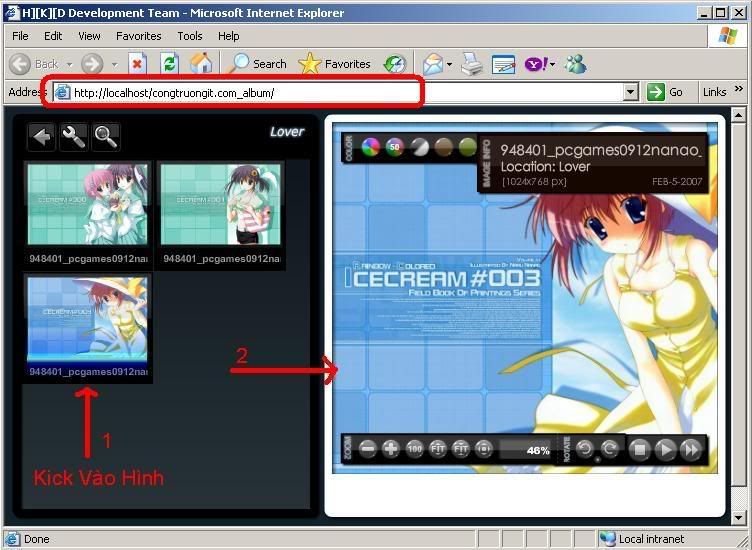Click IE Back button
The width and height of the screenshot is (752, 550).
[x=34, y=64]
